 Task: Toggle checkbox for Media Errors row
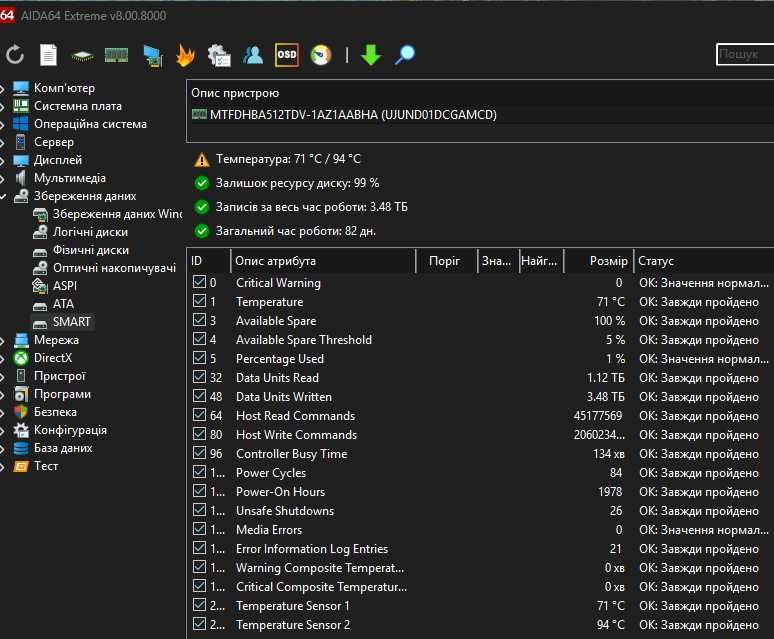click(199, 530)
